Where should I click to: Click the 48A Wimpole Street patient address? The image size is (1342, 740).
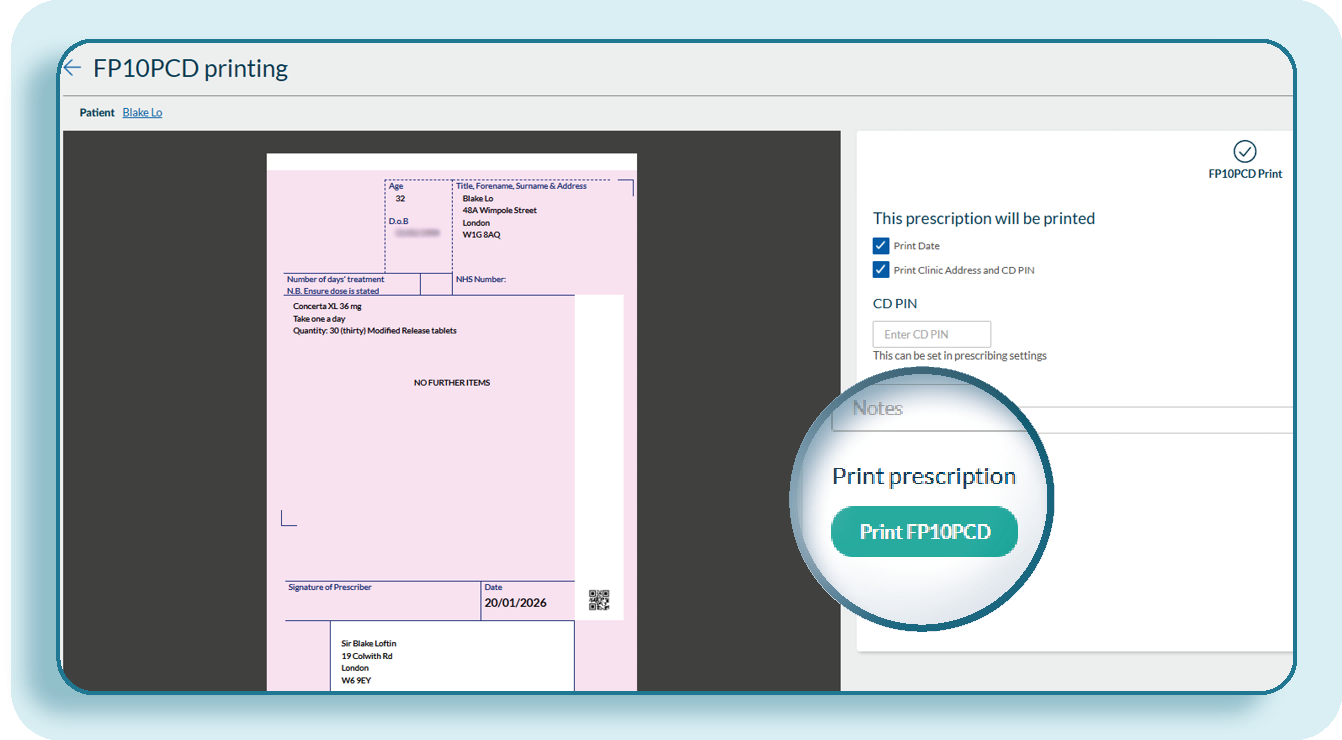pos(499,211)
